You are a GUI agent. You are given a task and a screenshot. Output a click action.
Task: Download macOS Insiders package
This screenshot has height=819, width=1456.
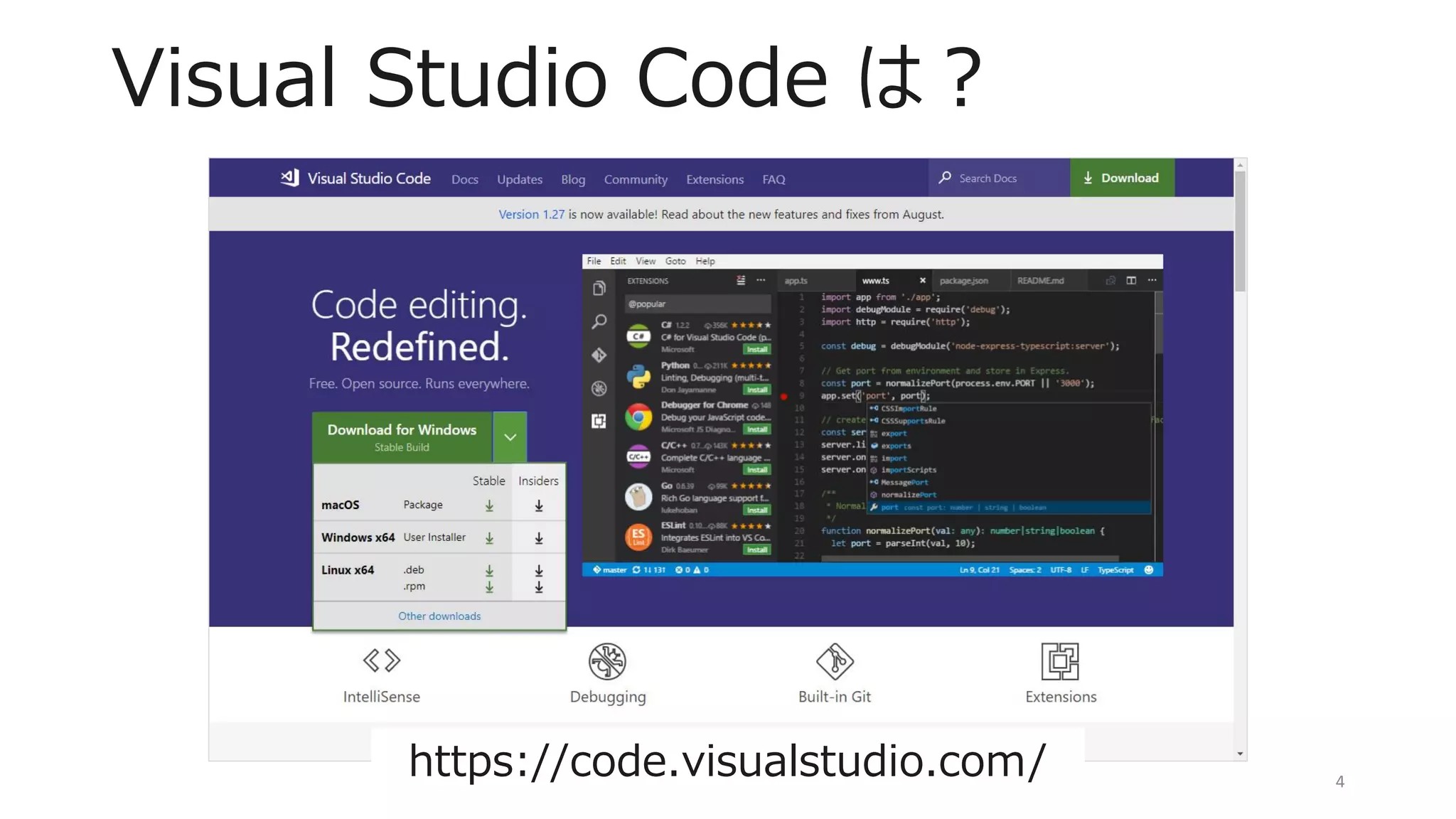[539, 505]
